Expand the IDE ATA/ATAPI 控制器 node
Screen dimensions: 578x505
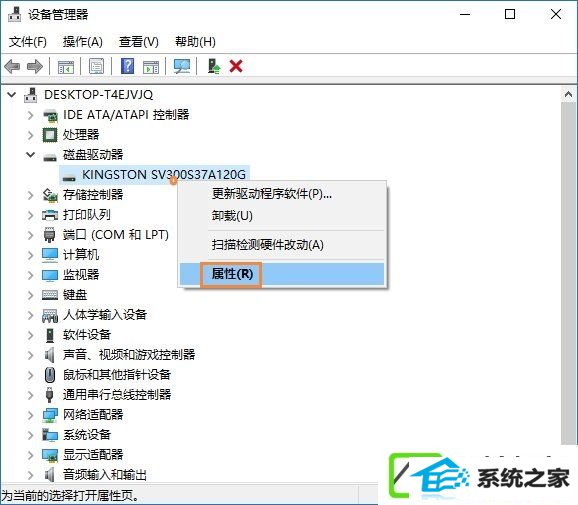31,115
